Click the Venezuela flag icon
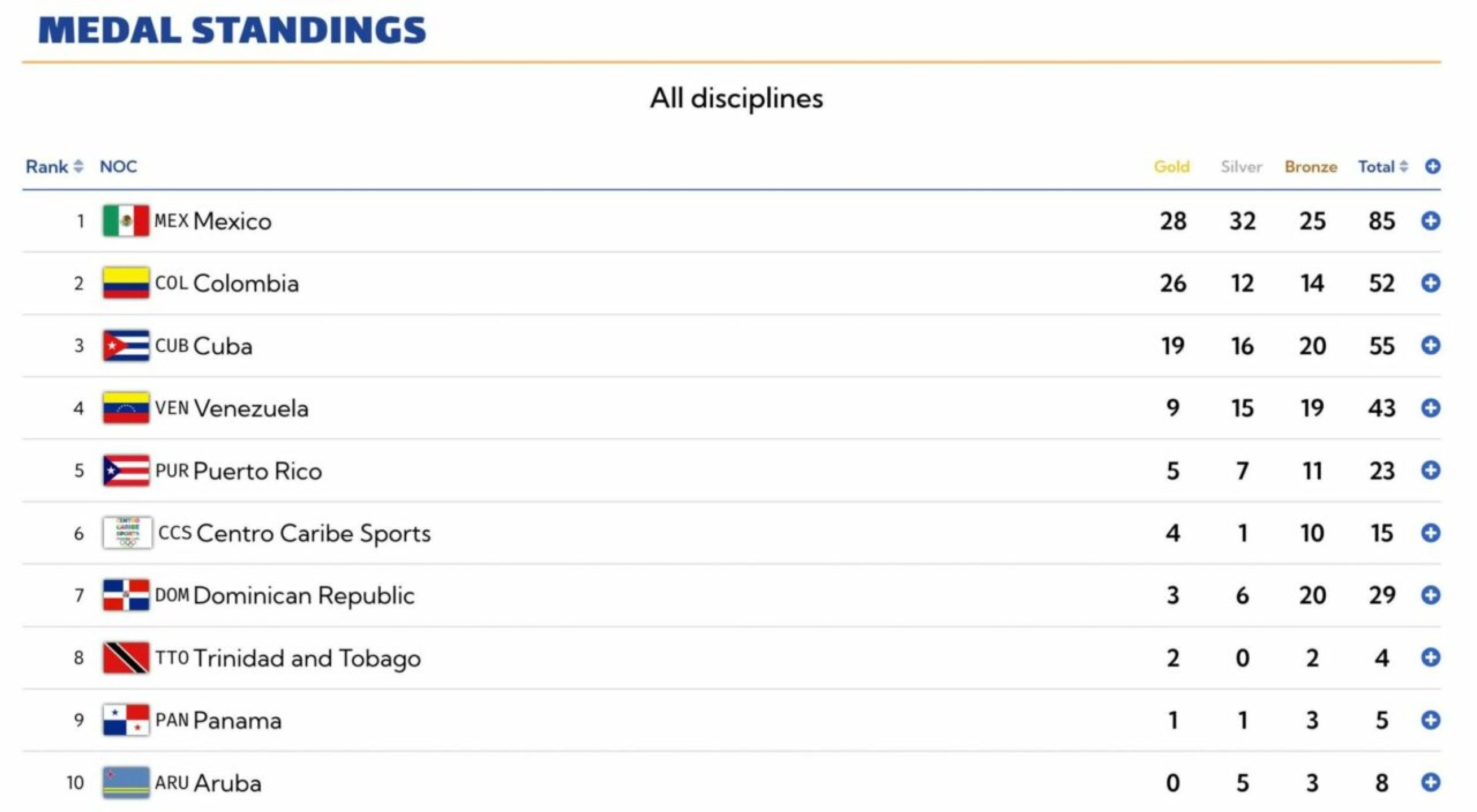Image resolution: width=1477 pixels, height=812 pixels. pyautogui.click(x=126, y=408)
